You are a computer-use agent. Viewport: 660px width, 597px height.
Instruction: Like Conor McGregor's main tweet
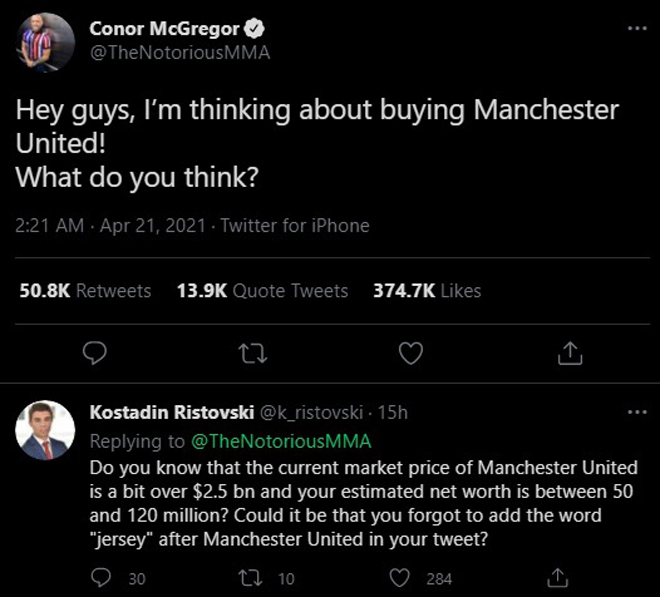pyautogui.click(x=411, y=352)
